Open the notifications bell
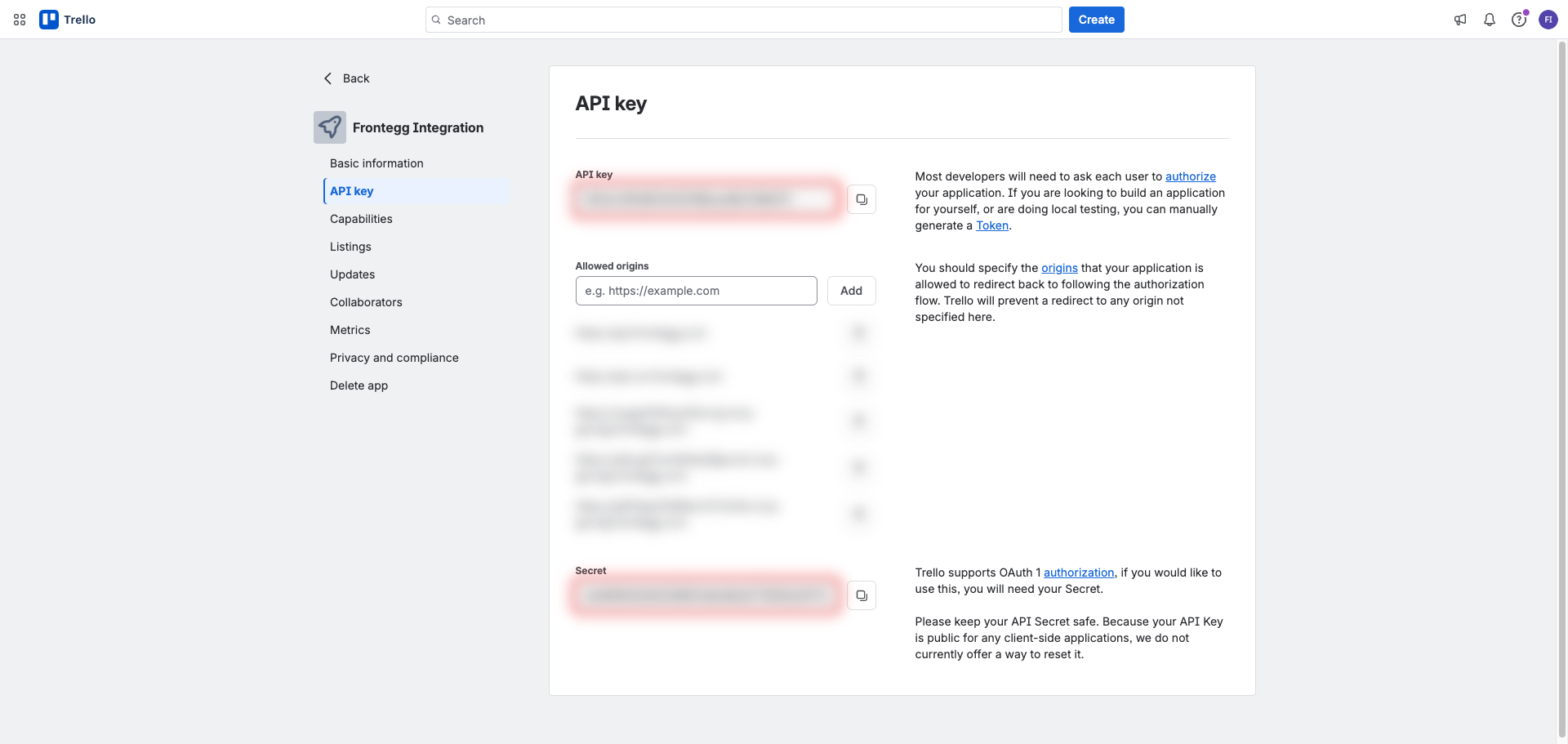 click(1490, 20)
